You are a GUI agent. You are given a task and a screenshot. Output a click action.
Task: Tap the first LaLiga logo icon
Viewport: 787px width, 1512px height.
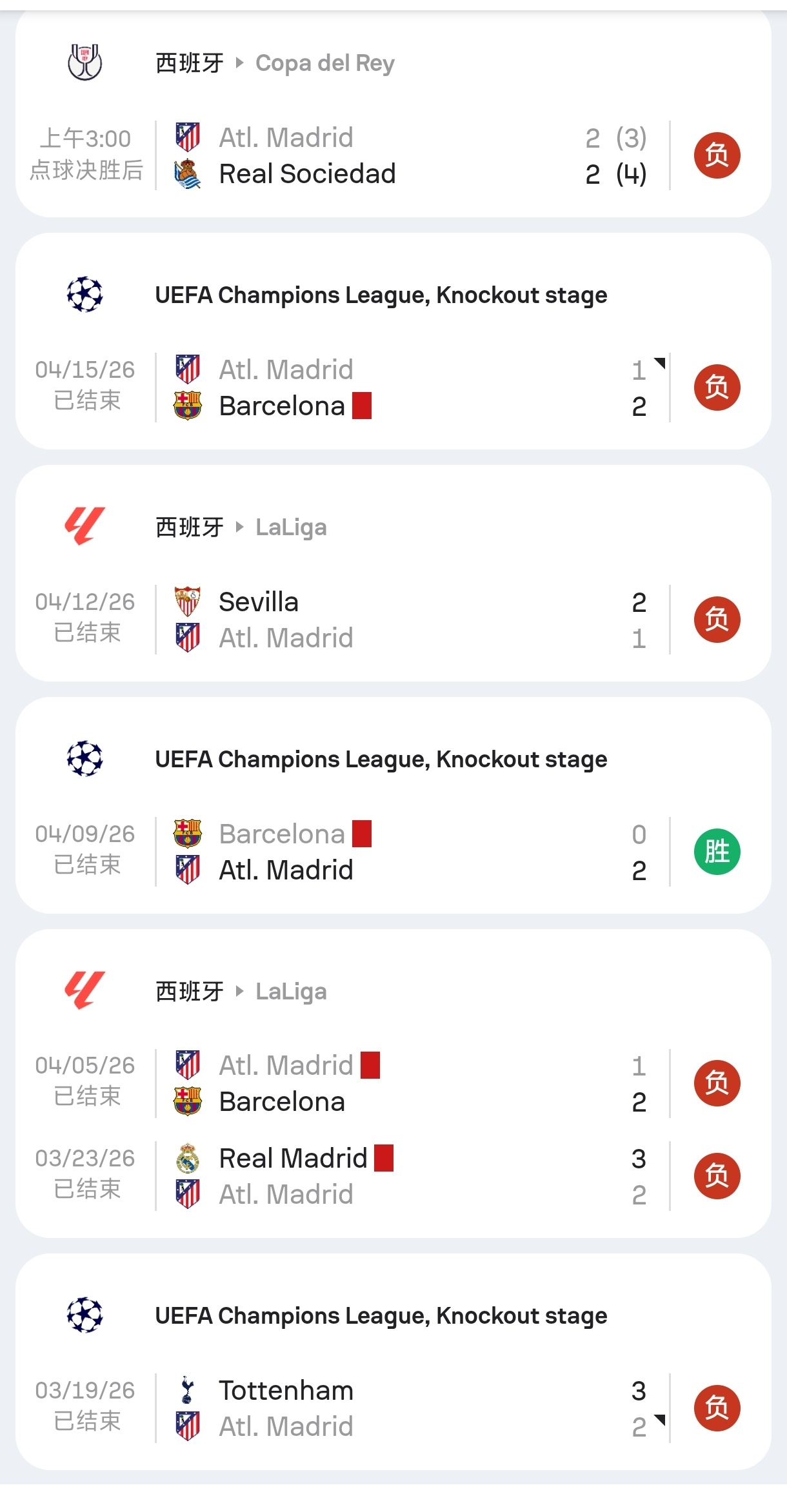click(x=85, y=526)
